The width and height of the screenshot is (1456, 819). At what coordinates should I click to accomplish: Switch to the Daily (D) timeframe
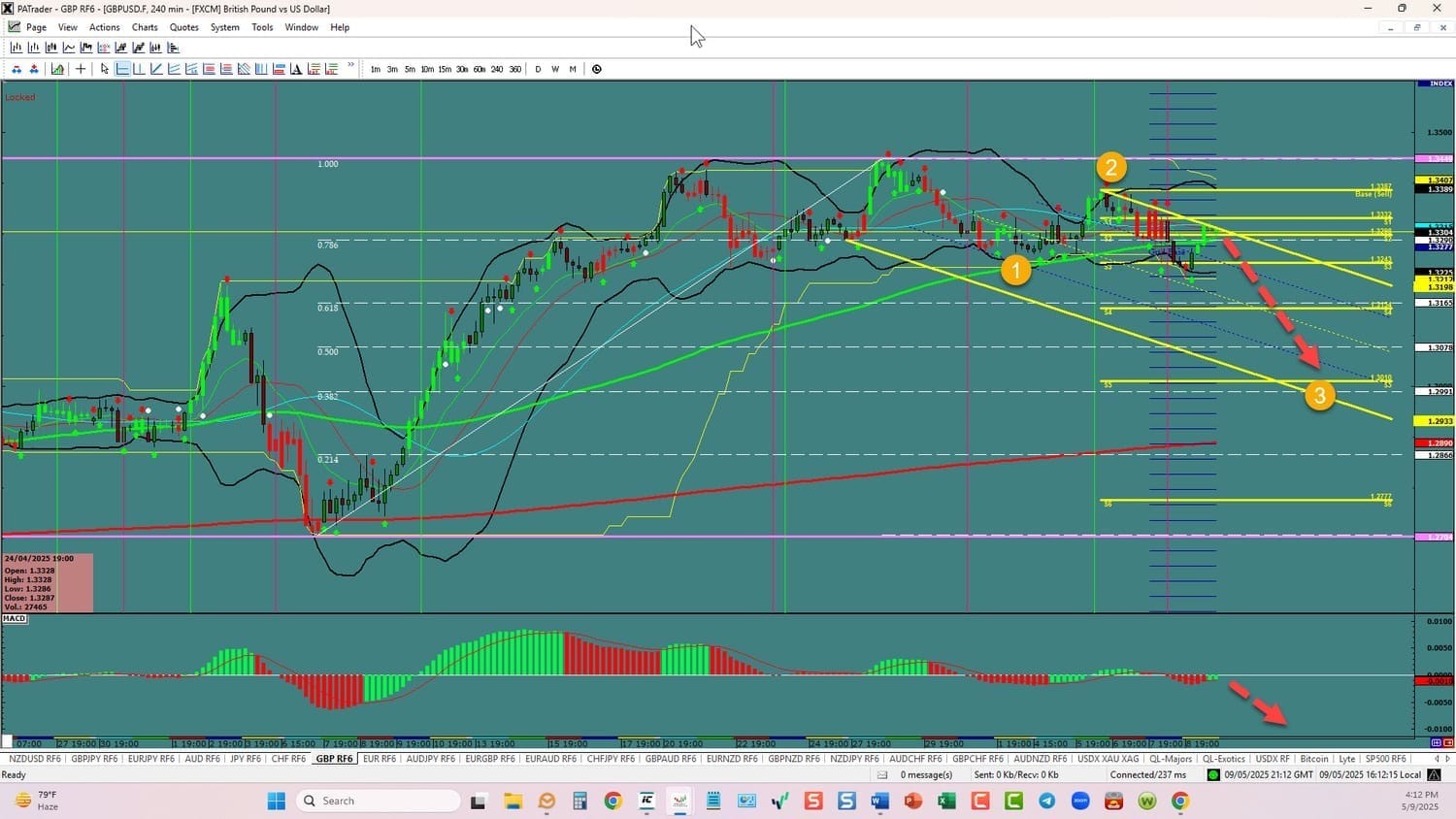click(538, 69)
